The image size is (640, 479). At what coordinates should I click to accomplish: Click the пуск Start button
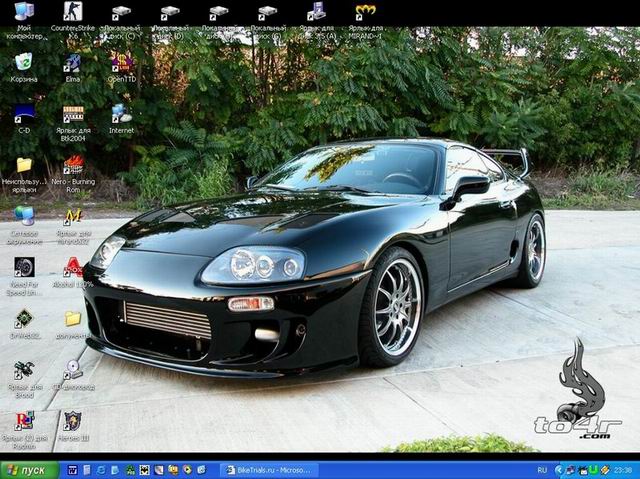pyautogui.click(x=28, y=469)
